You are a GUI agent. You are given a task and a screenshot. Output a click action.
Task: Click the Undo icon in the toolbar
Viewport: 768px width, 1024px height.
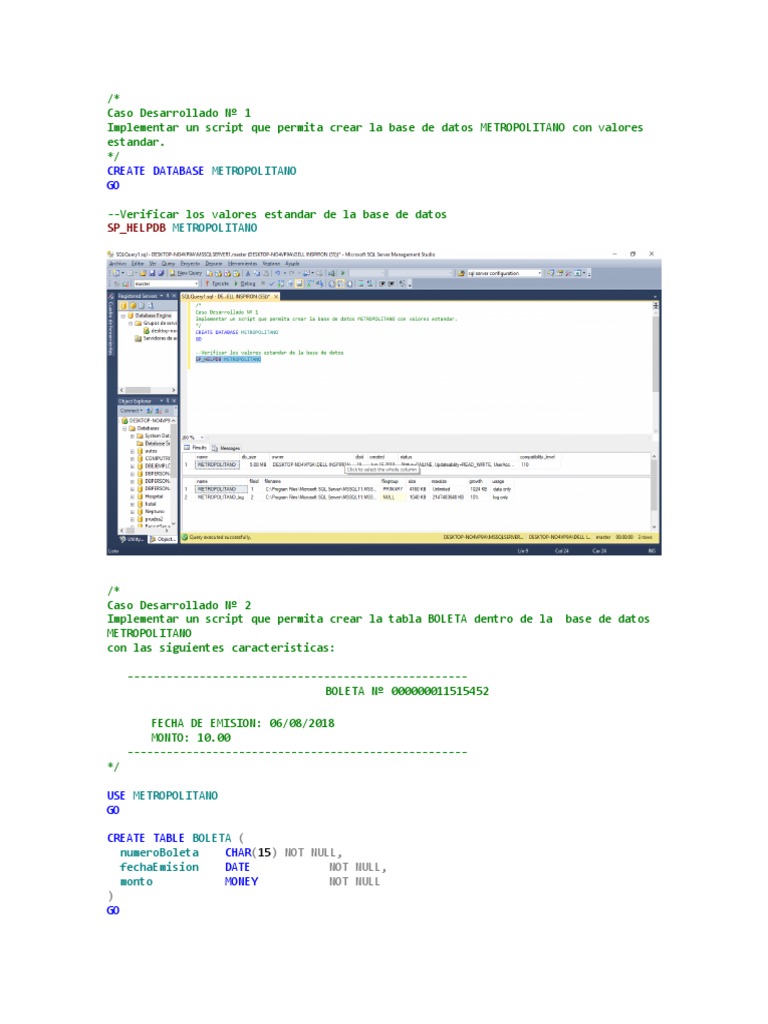coord(278,274)
